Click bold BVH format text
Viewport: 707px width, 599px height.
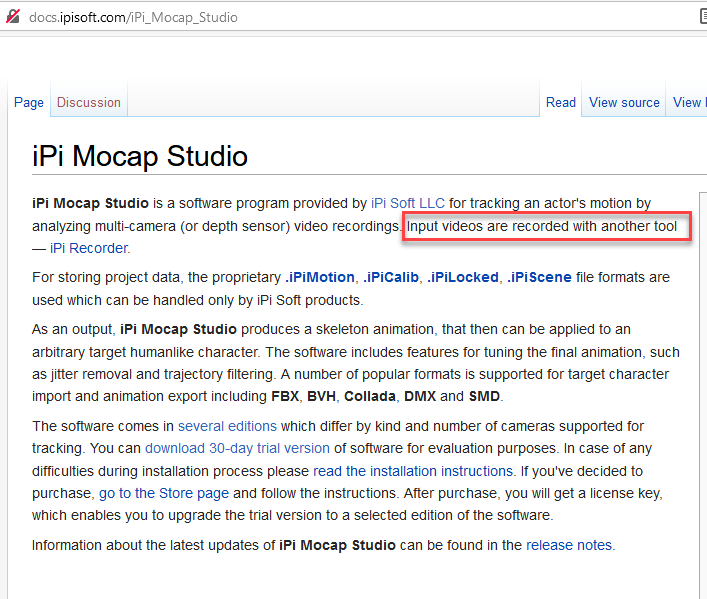click(321, 396)
